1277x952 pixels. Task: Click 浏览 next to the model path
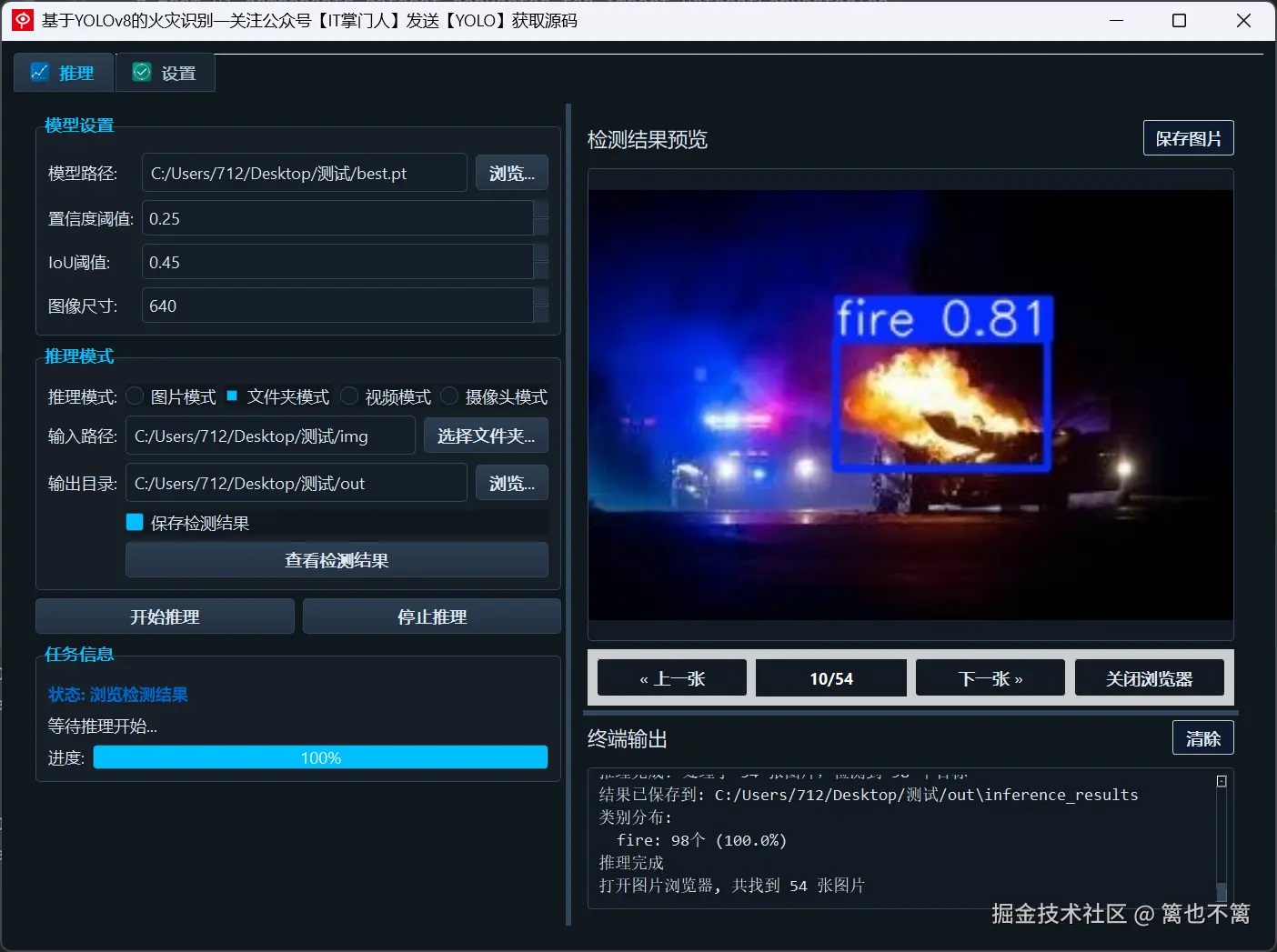pos(511,172)
